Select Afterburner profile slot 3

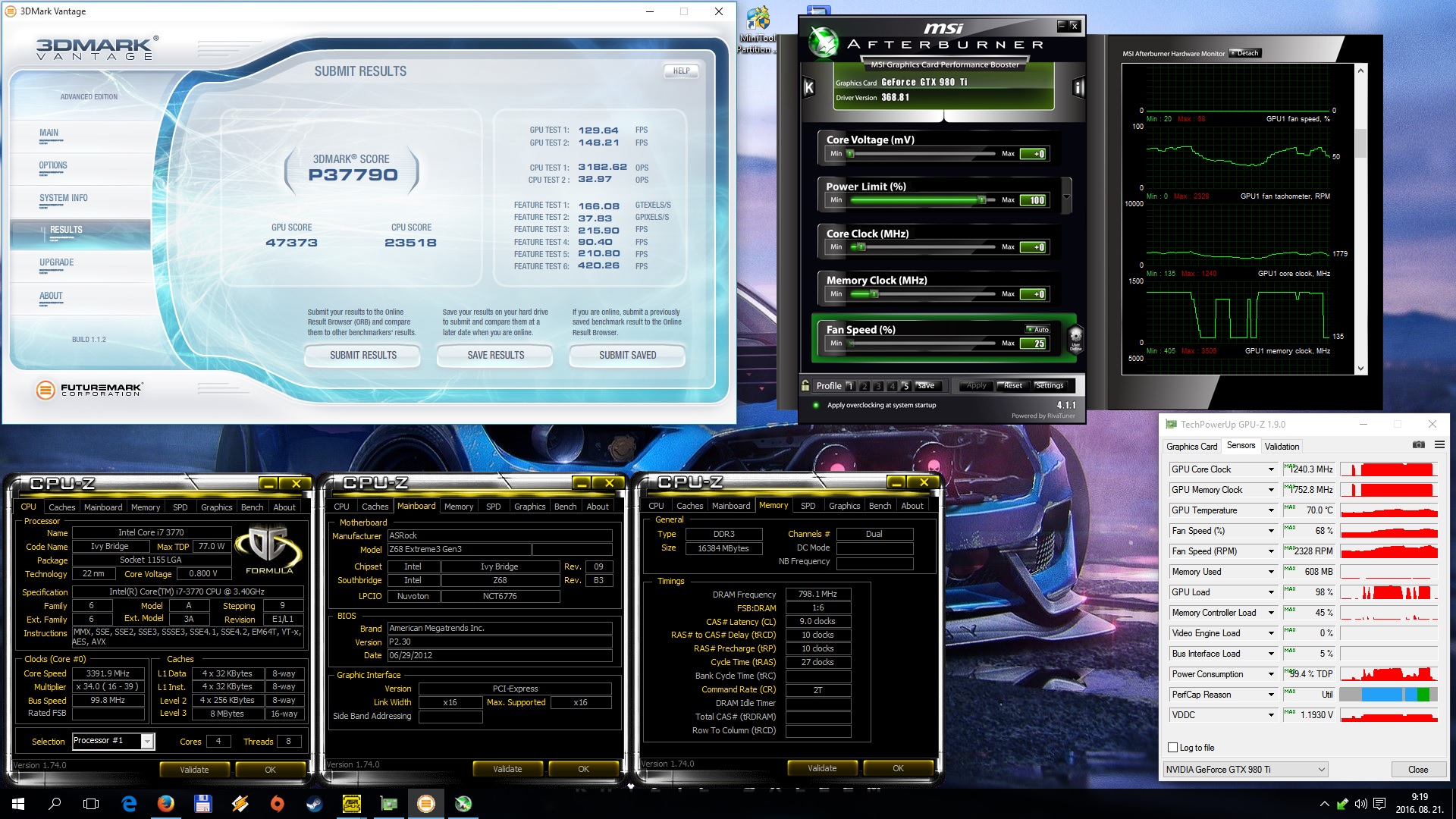pos(878,385)
